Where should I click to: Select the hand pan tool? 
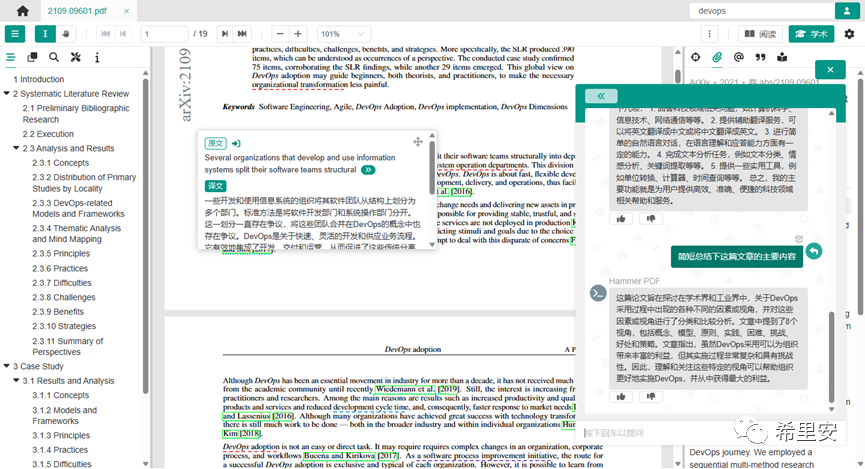(66, 34)
